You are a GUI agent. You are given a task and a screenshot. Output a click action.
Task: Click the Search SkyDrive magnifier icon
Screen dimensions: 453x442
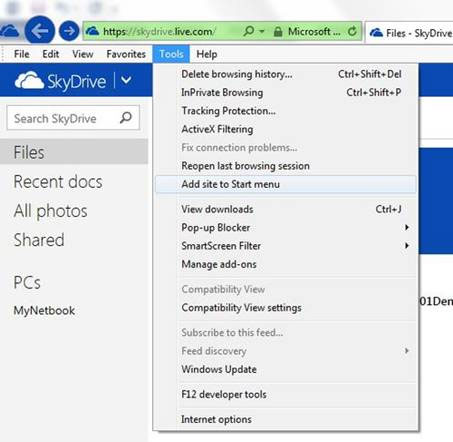(x=126, y=118)
